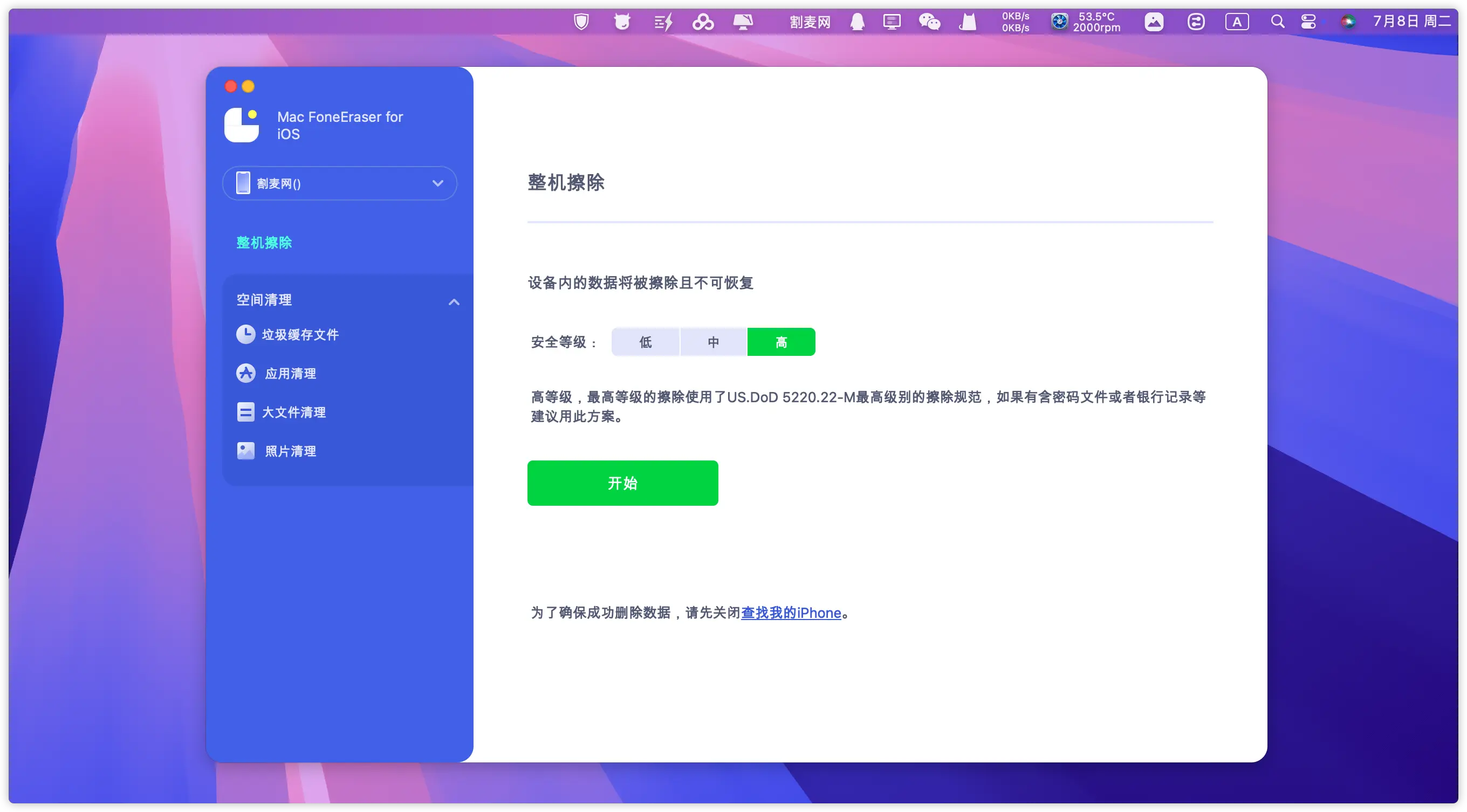Screen dimensions: 1467x812
Task: Open 垃圾缓存文件 sidebar item
Action: tap(300, 335)
